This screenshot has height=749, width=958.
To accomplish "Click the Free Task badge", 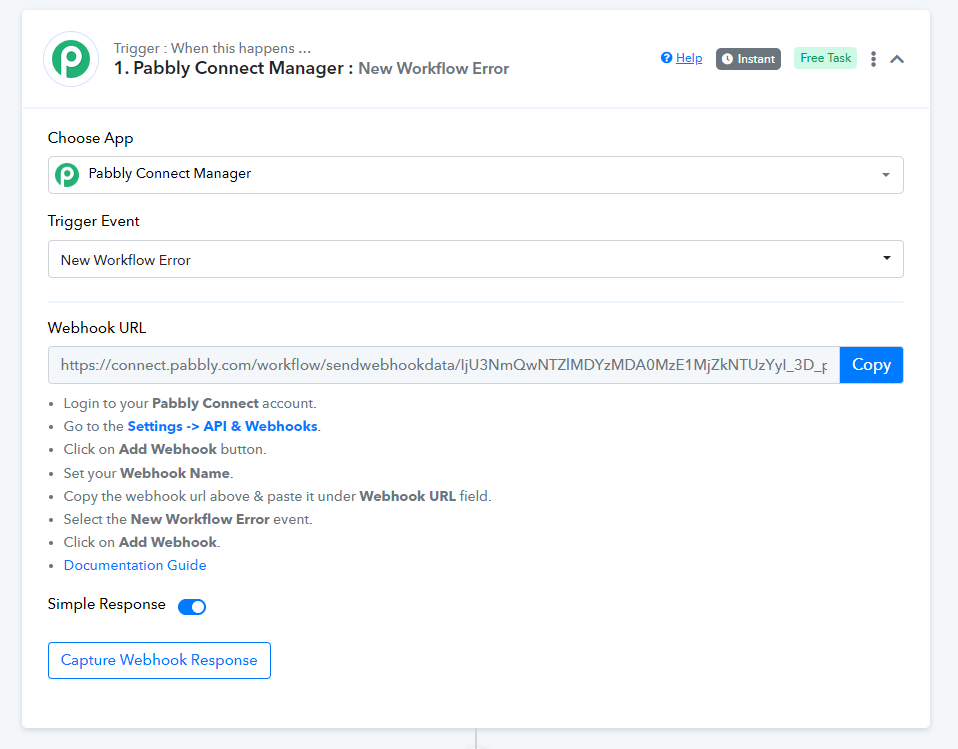I will point(825,58).
